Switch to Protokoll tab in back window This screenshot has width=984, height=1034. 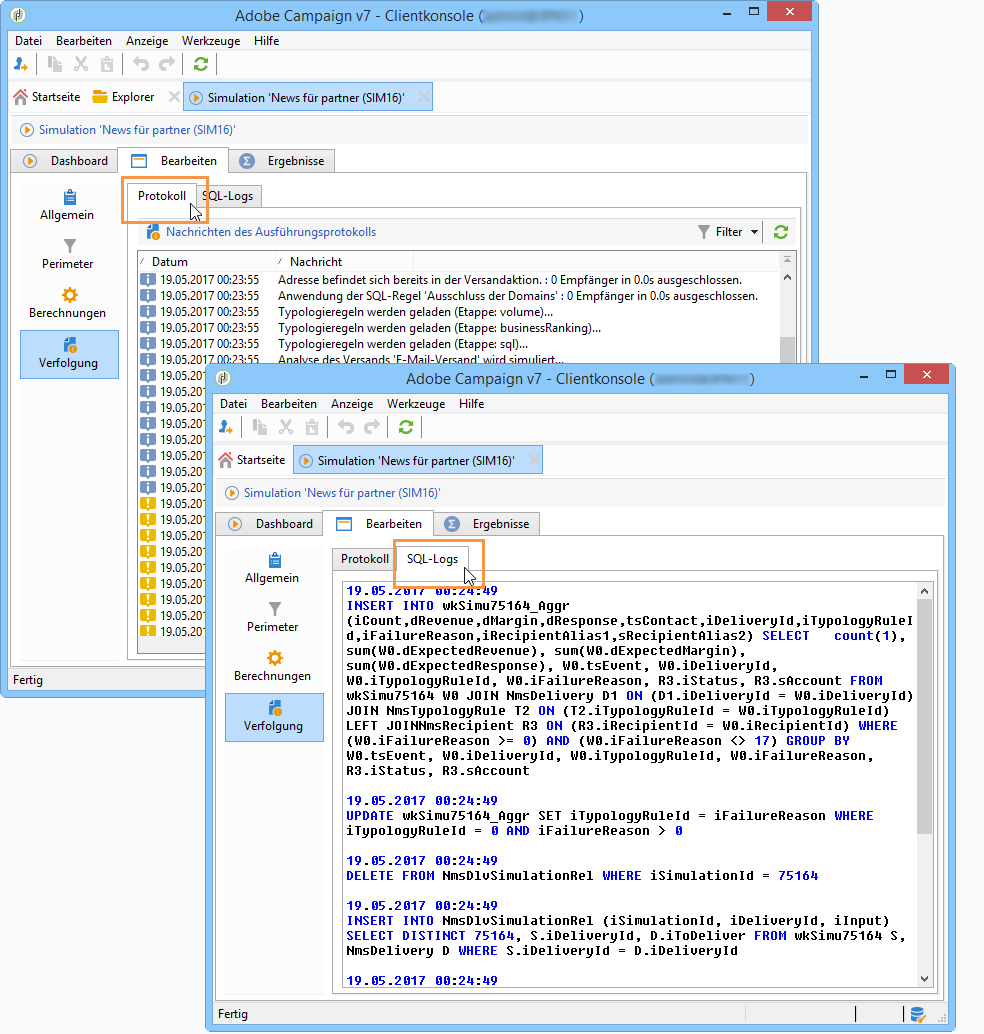coord(162,196)
